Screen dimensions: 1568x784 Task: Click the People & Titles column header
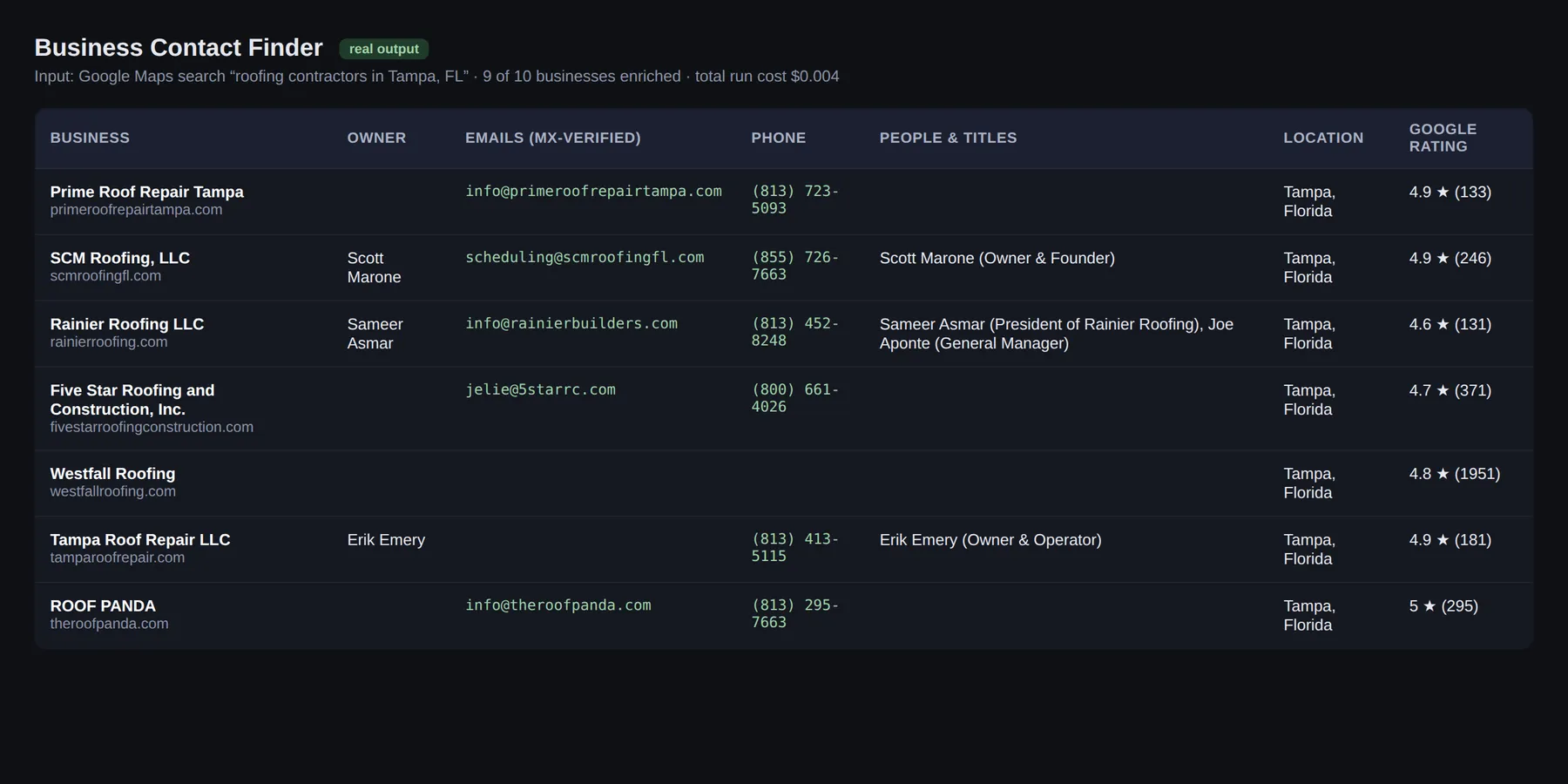[x=948, y=138]
